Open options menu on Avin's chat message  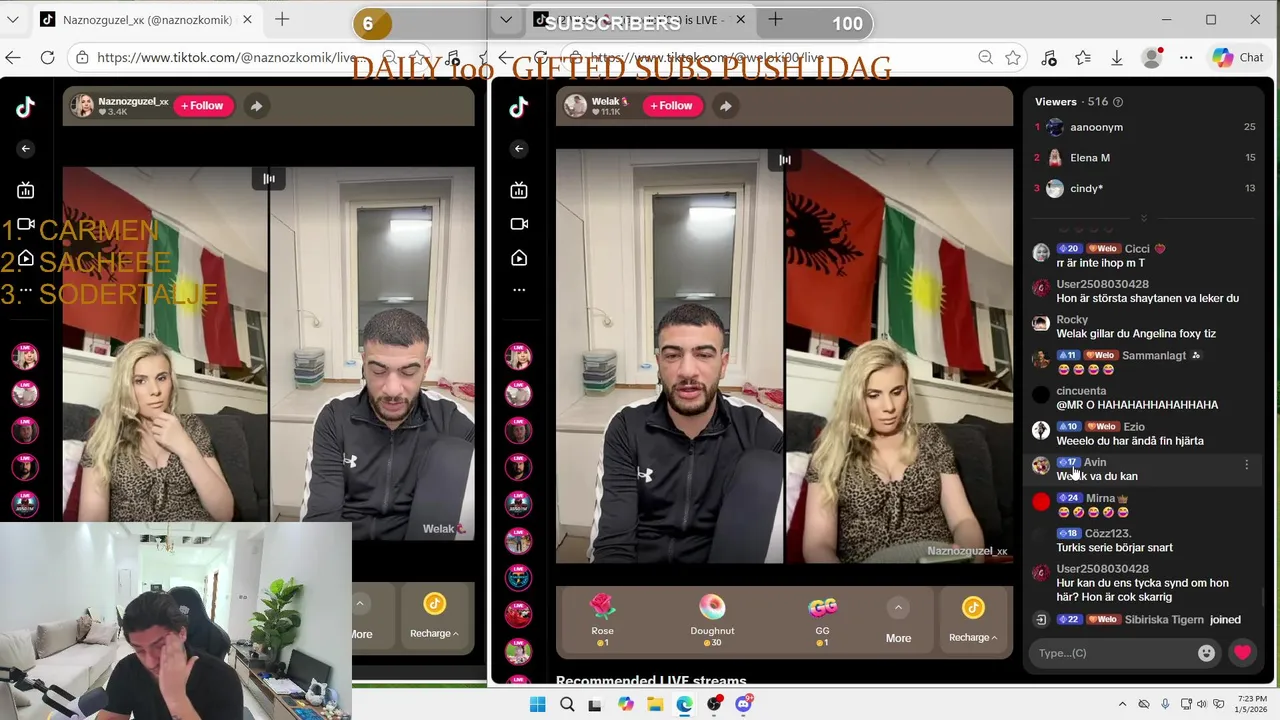click(1246, 465)
